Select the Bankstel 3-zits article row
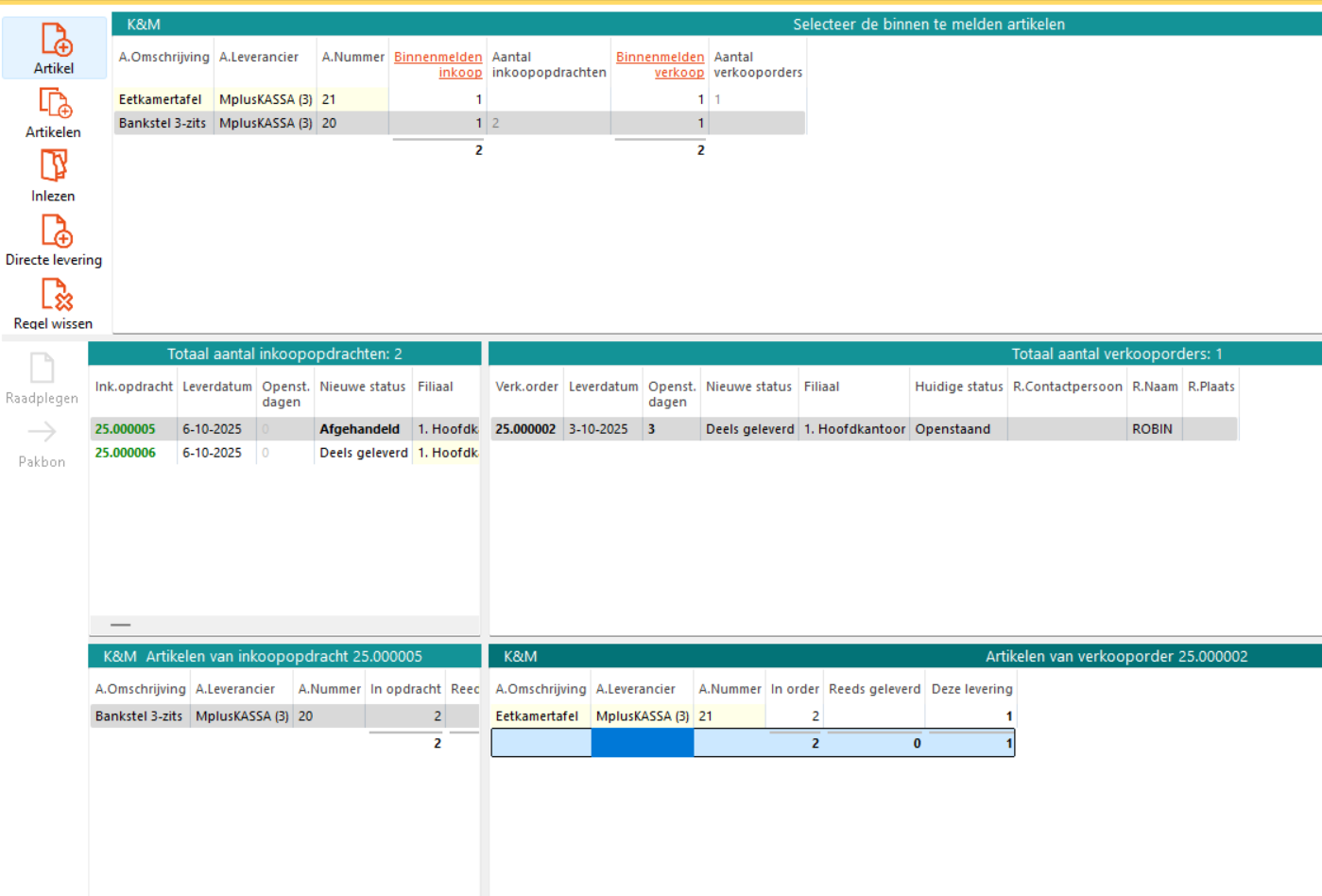 (x=163, y=123)
